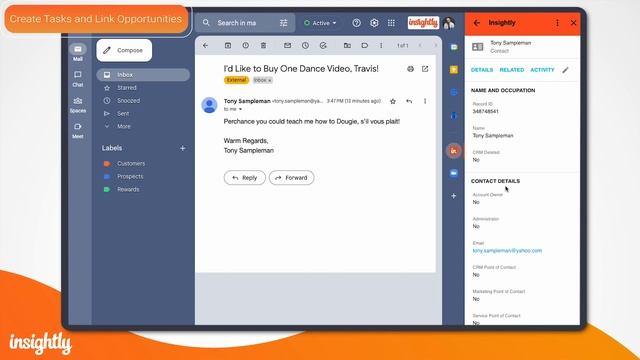Move email to a folder

pyautogui.click(x=347, y=45)
